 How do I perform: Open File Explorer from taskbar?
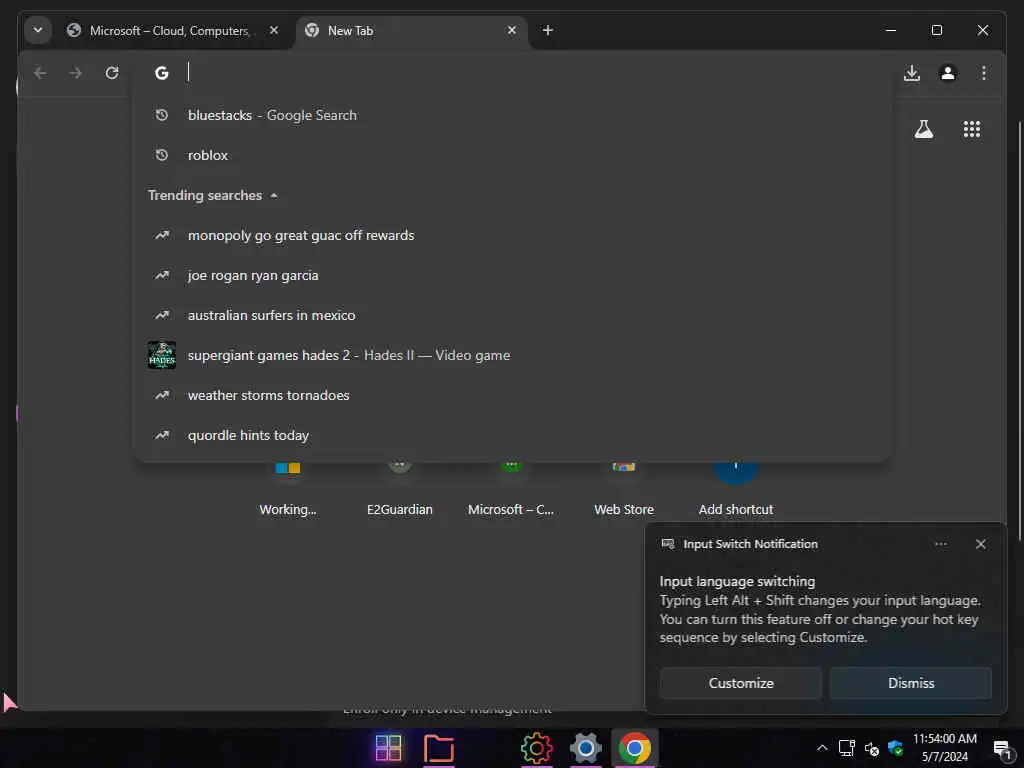439,748
